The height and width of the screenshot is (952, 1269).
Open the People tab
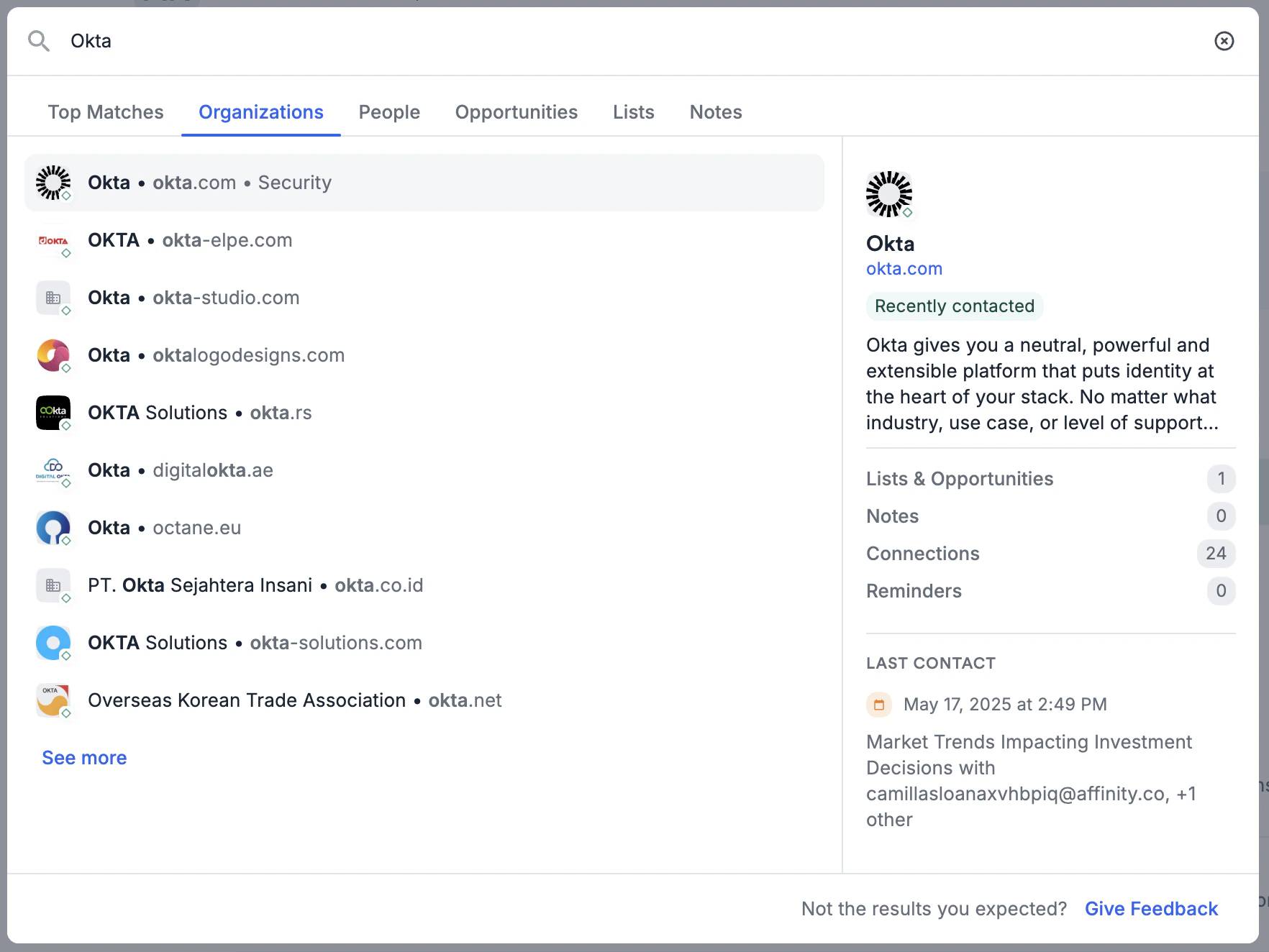point(389,112)
